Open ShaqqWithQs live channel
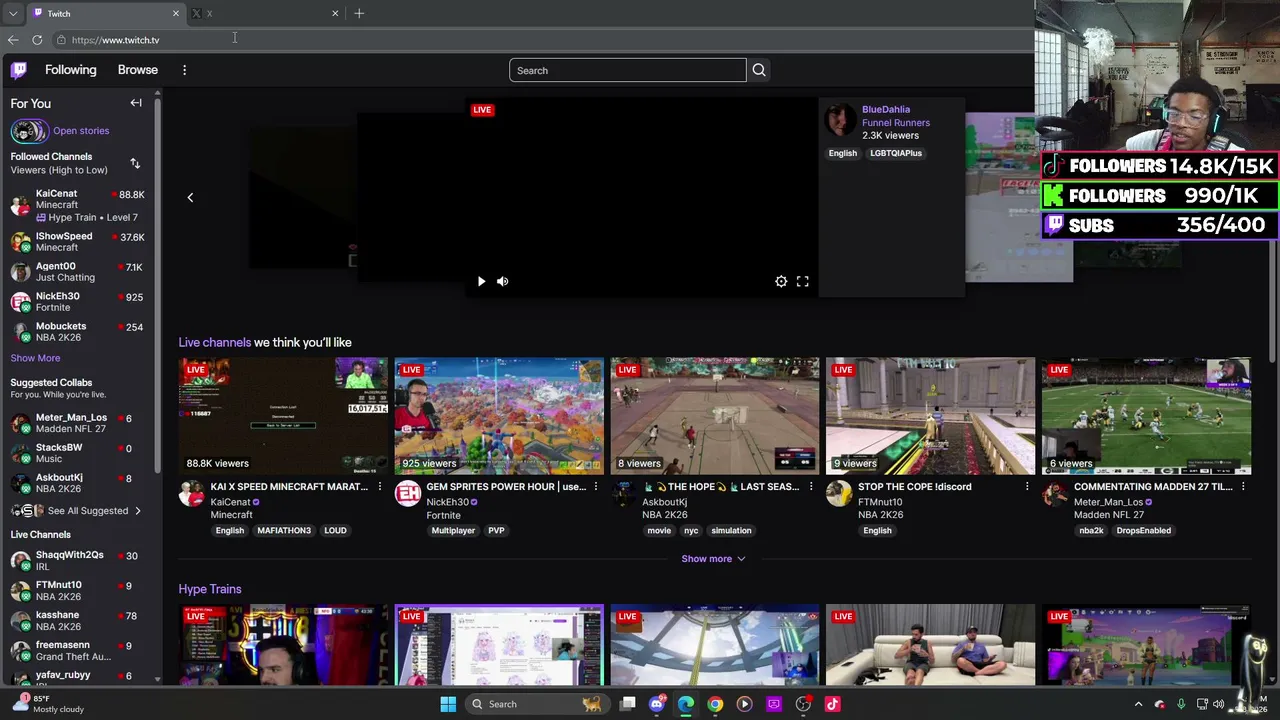The height and width of the screenshot is (720, 1280). tap(78, 561)
